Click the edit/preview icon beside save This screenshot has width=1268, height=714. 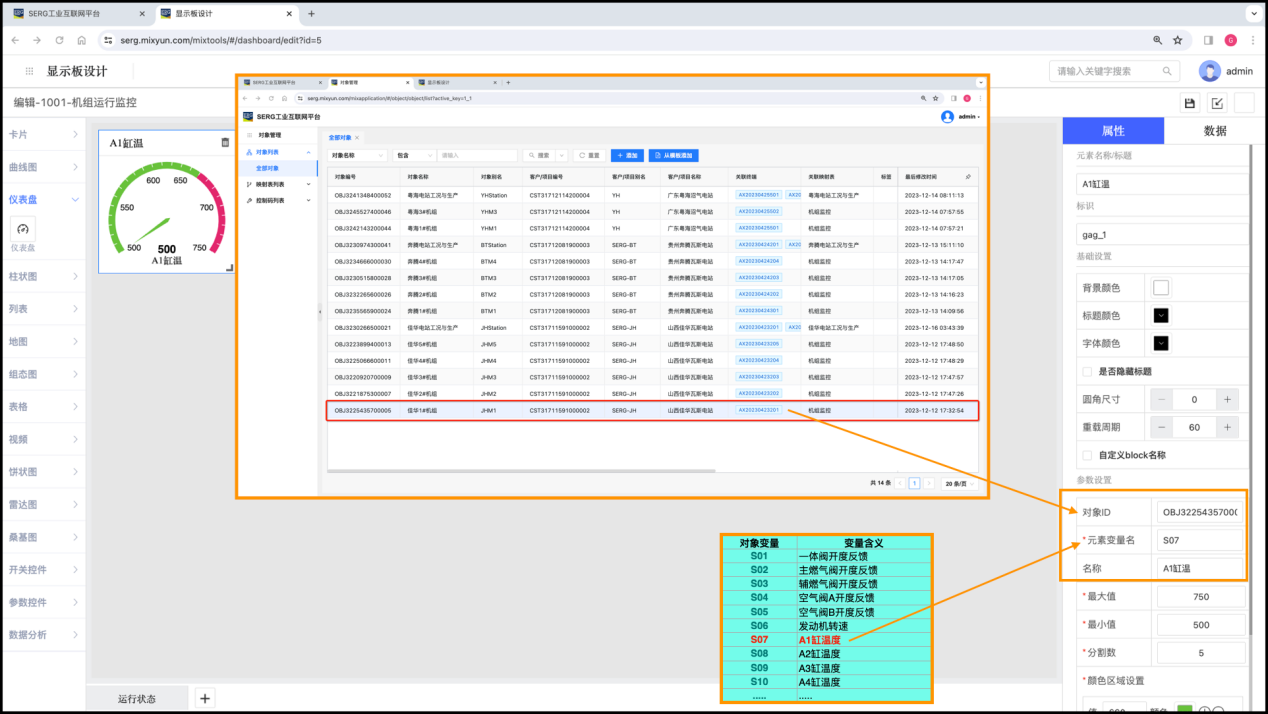(1217, 103)
